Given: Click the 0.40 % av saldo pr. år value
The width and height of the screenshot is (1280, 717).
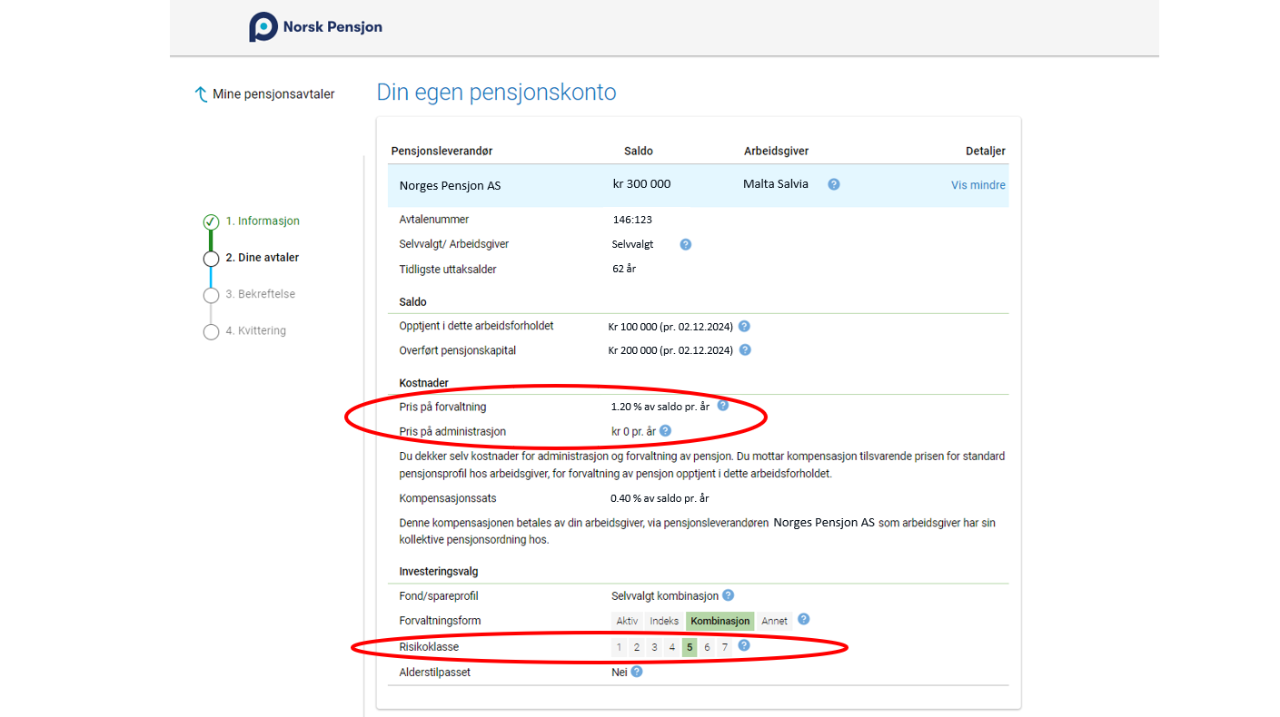Looking at the screenshot, I should click(660, 498).
